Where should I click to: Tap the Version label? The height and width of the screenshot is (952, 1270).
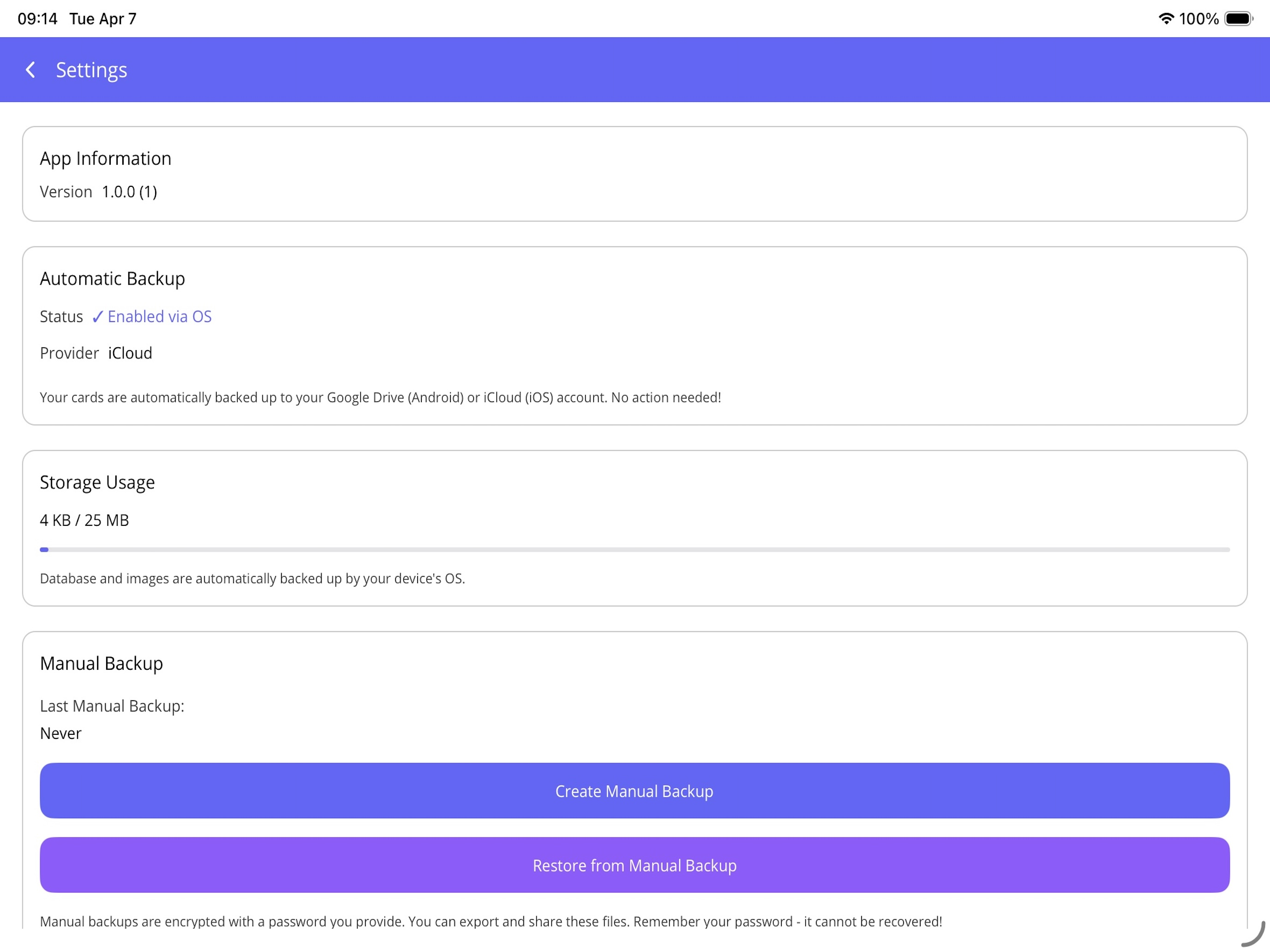coord(66,192)
